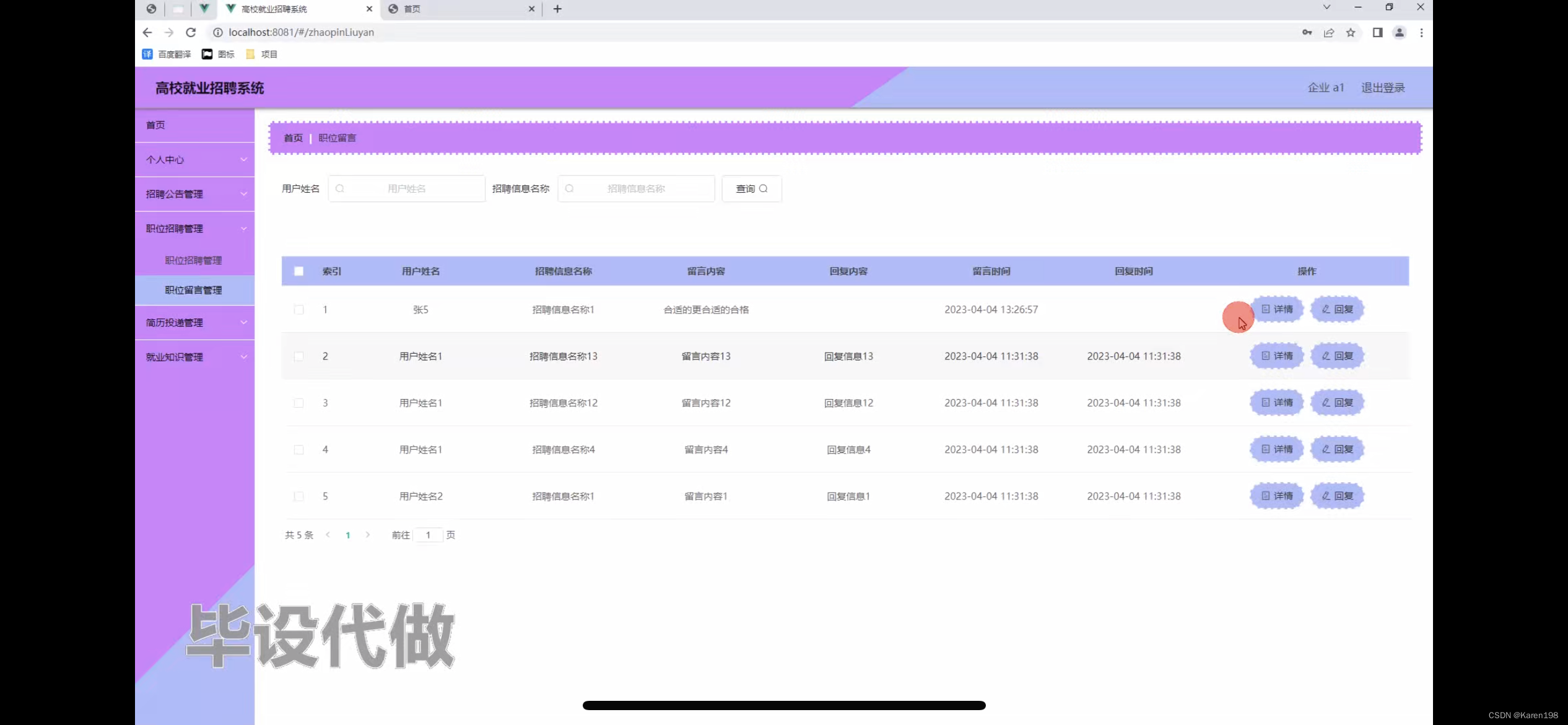Open 图标 bookmark
The image size is (1568, 725).
(x=218, y=54)
